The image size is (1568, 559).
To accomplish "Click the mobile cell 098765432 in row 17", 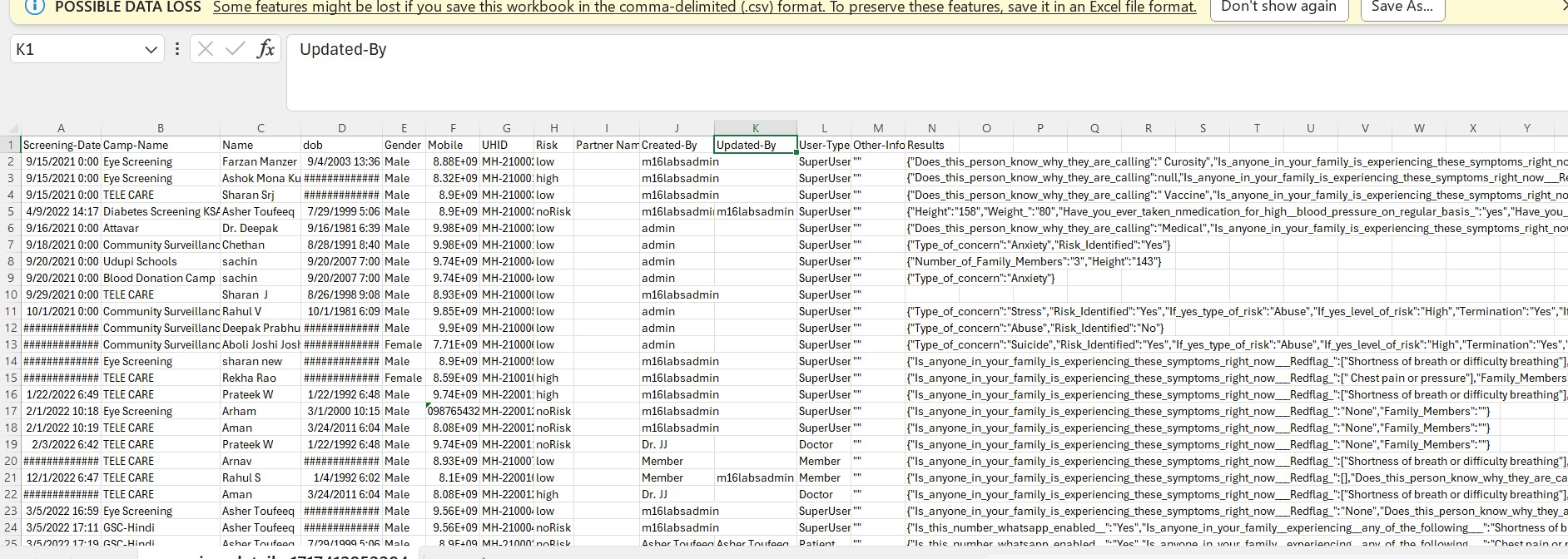I will tap(453, 411).
